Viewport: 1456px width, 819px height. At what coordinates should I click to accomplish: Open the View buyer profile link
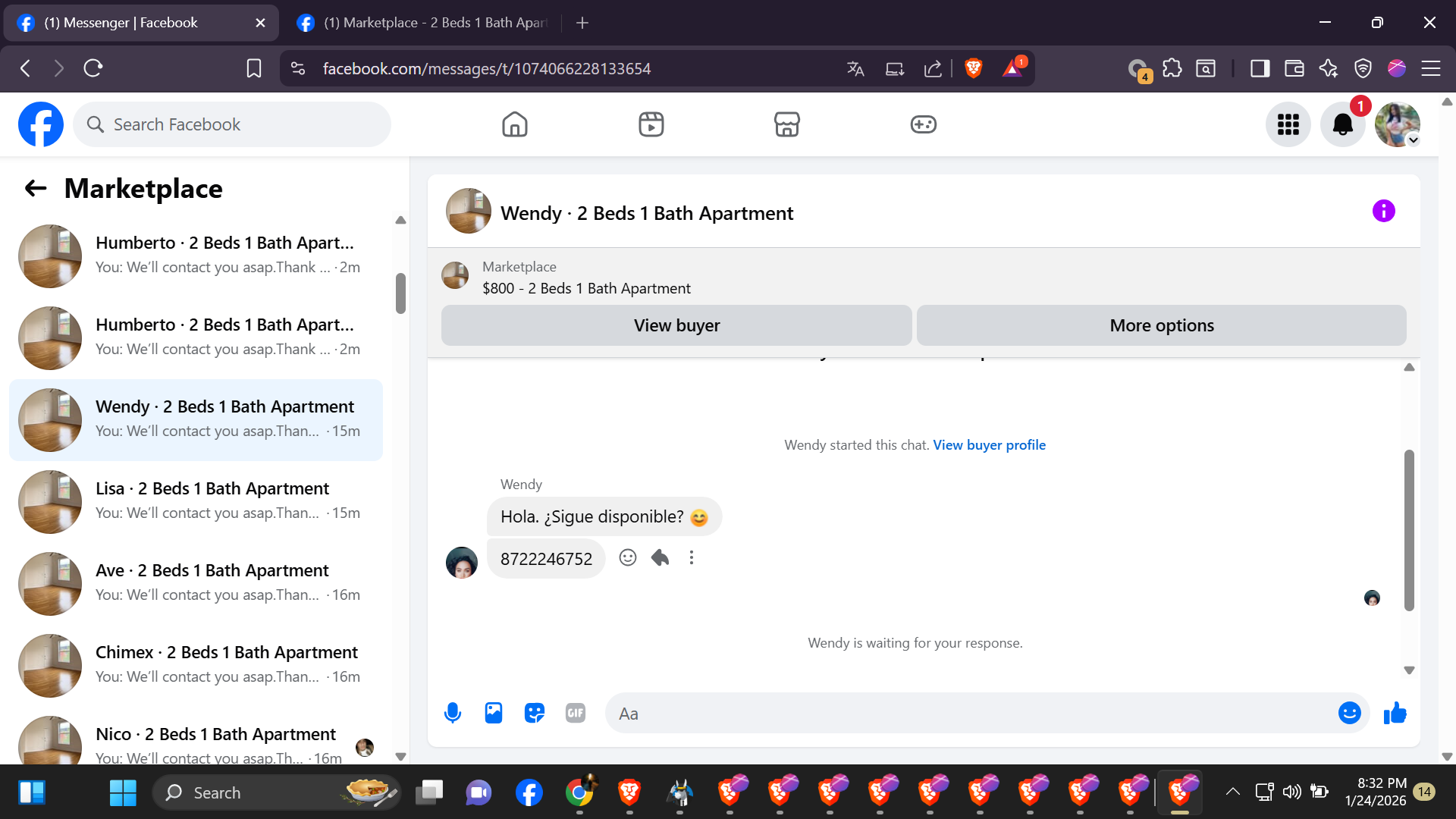(989, 445)
